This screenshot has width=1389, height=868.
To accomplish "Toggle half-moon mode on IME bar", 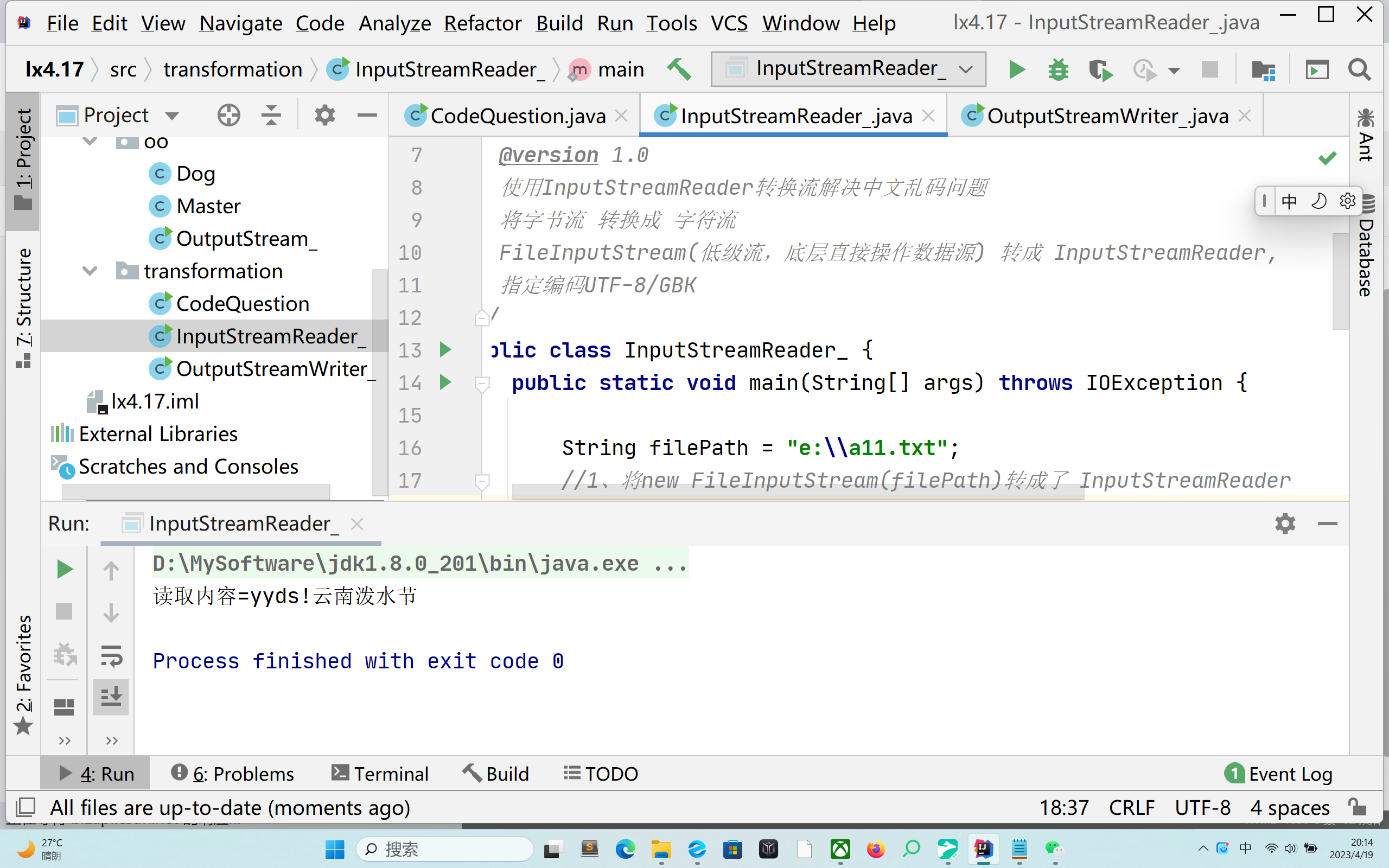I will tap(1318, 201).
